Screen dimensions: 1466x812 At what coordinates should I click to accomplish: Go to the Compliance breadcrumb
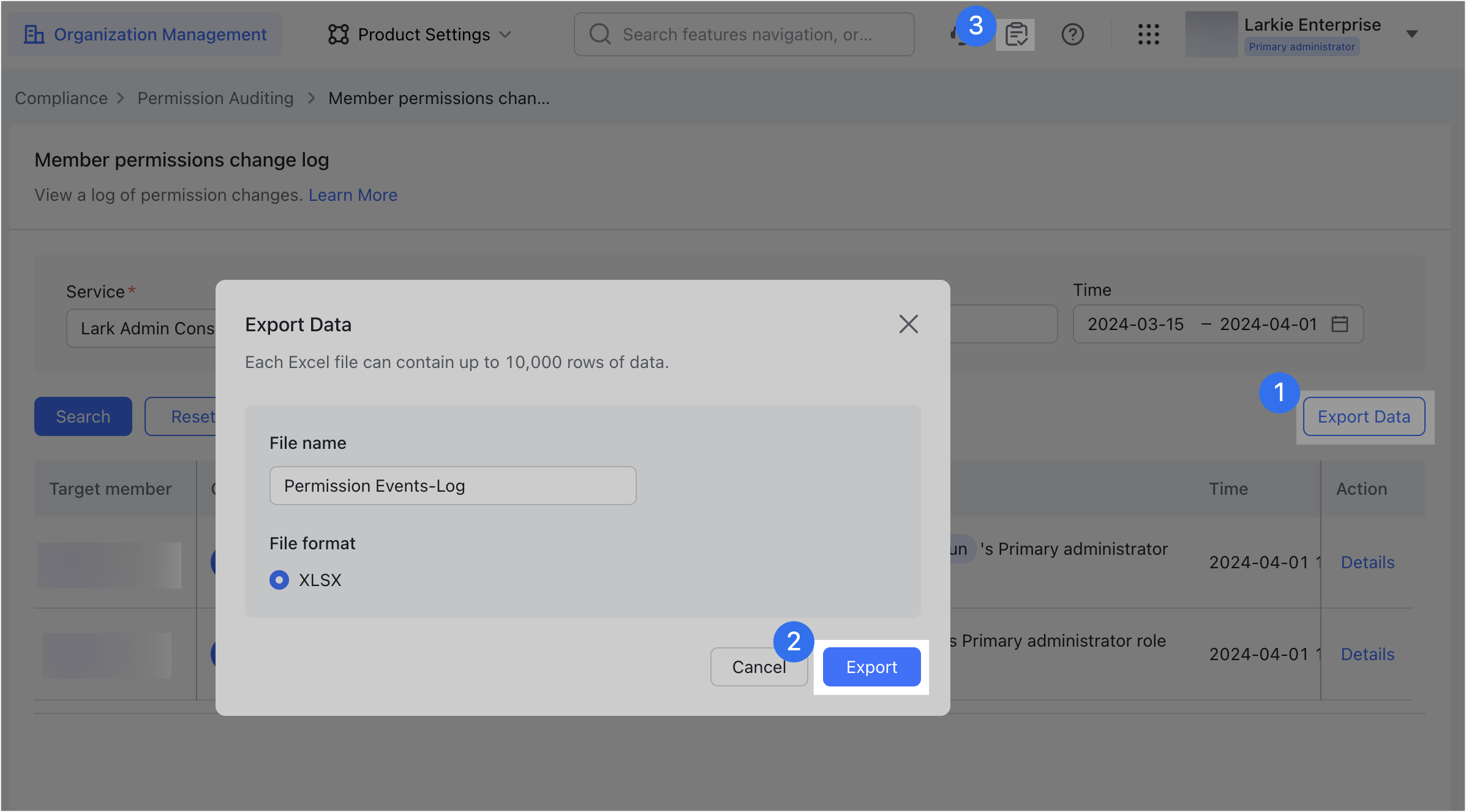[x=61, y=98]
